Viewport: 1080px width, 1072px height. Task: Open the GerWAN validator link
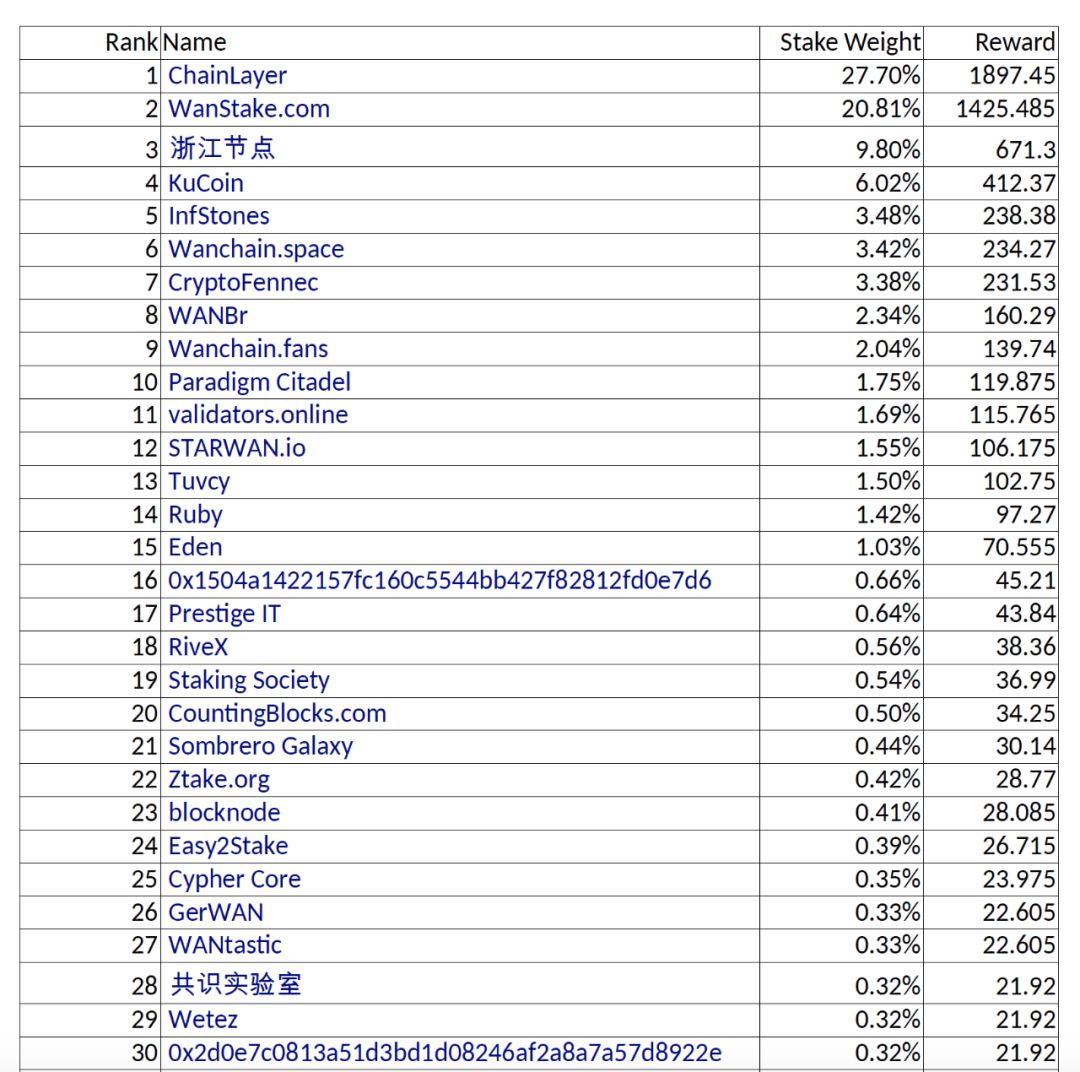216,913
